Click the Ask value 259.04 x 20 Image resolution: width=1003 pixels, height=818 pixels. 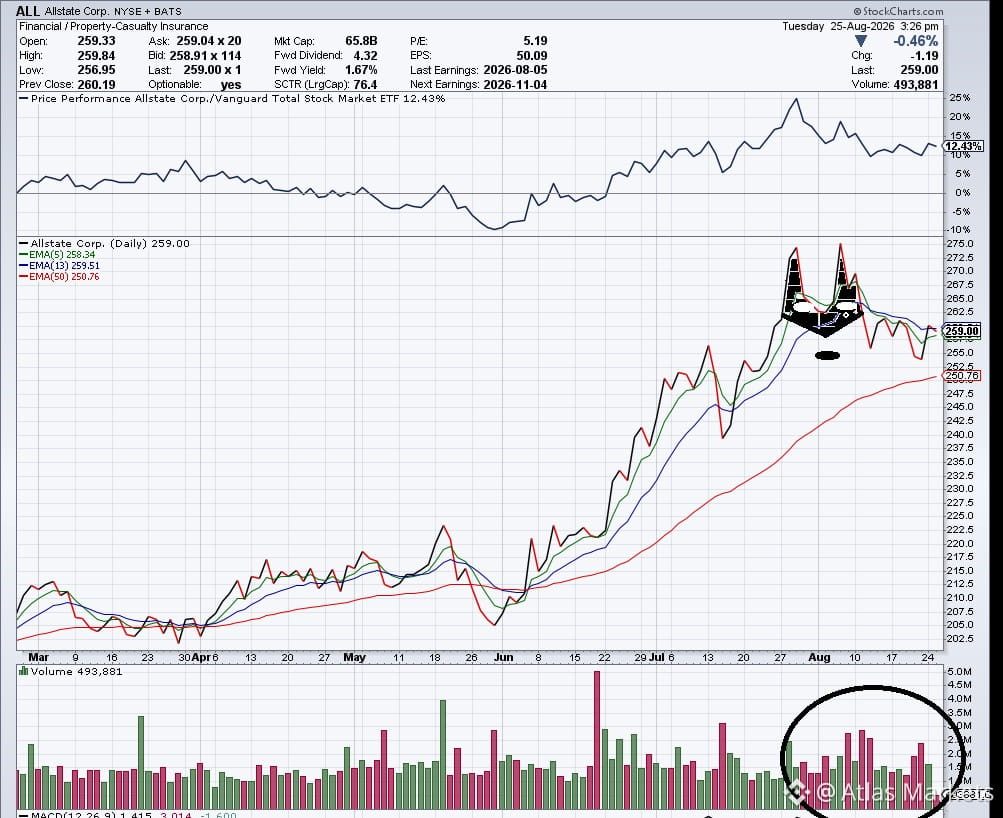[209, 41]
